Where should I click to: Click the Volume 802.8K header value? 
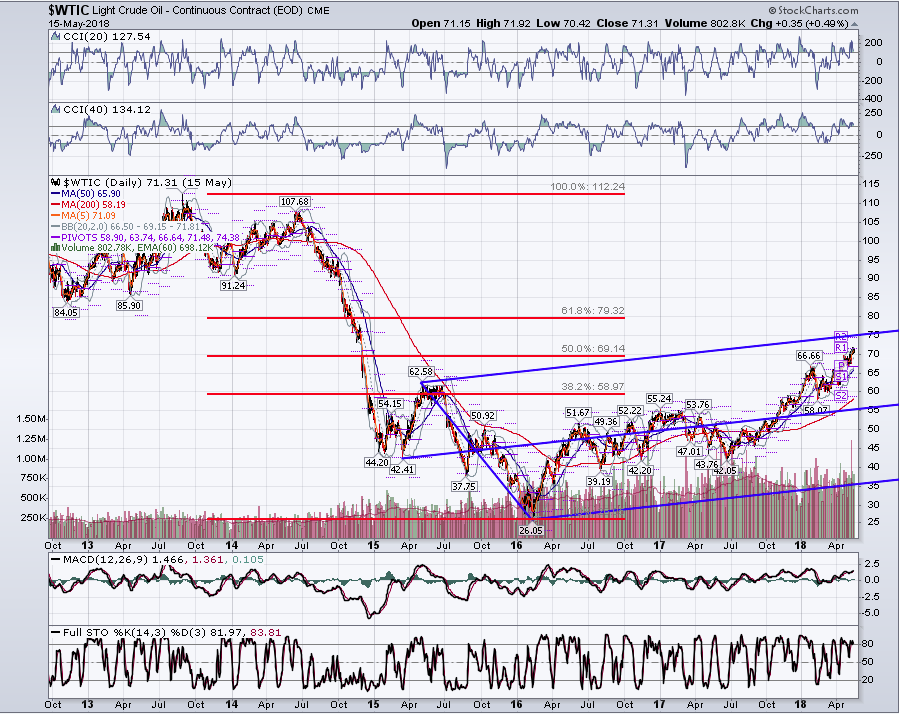[x=705, y=24]
